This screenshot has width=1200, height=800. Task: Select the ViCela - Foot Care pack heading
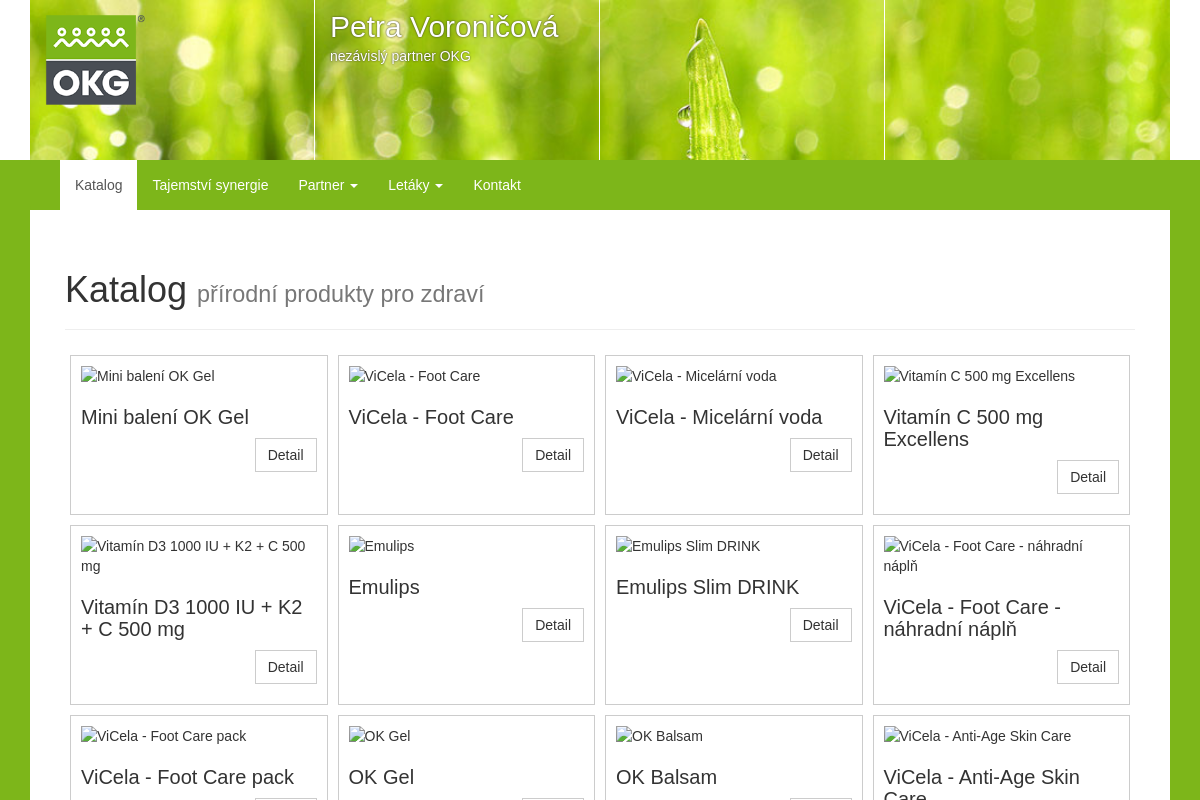coord(187,777)
